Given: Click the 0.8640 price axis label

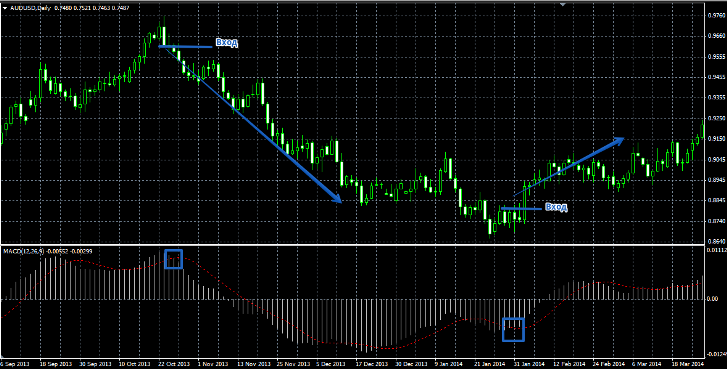Looking at the screenshot, I should (x=716, y=241).
